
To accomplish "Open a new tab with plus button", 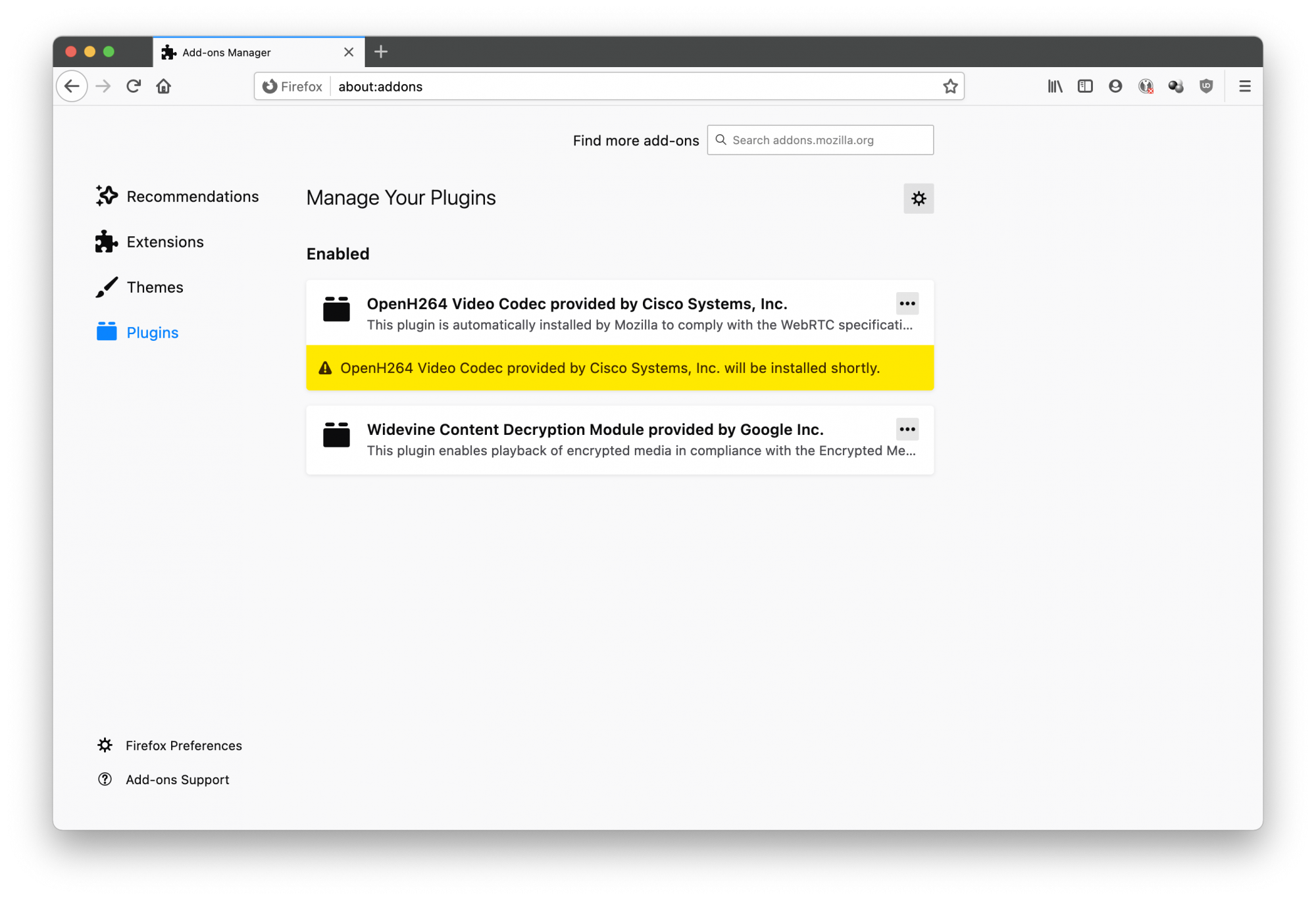I will (x=381, y=52).
